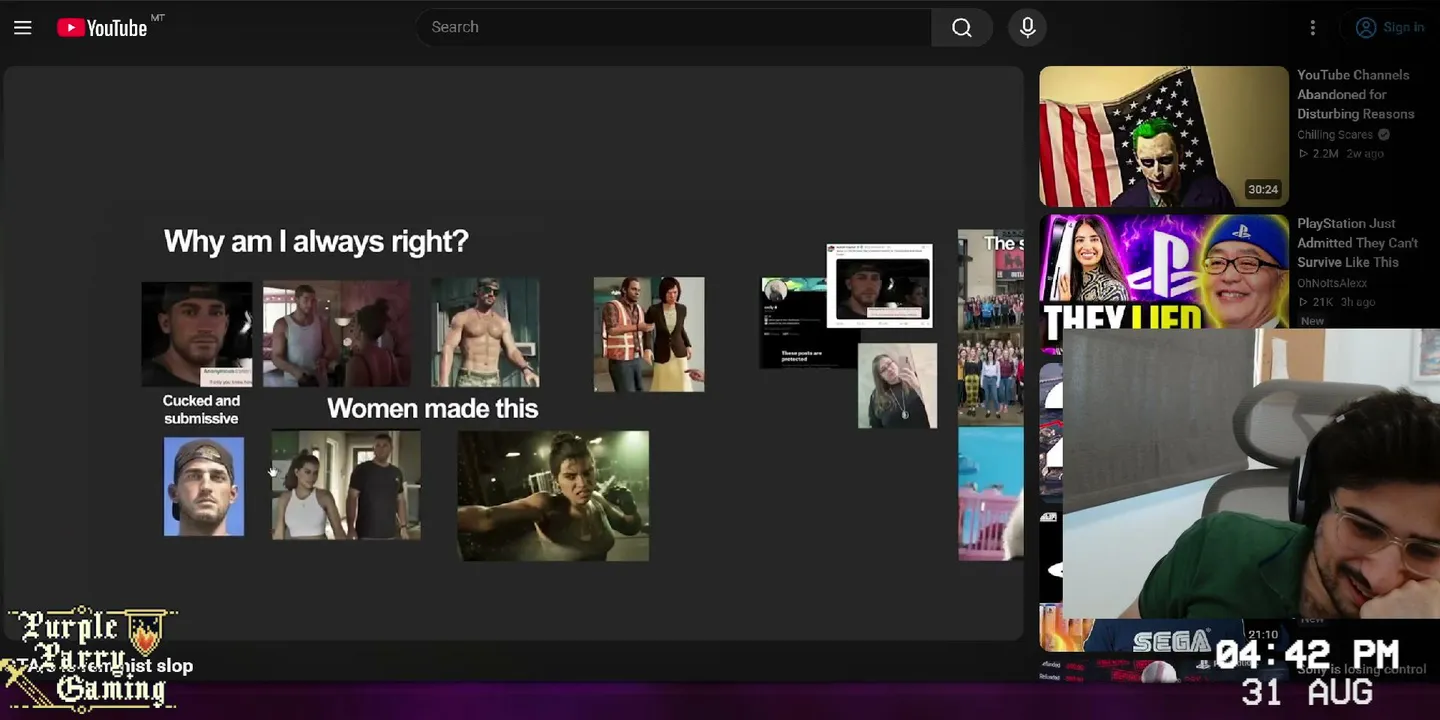Go to the YouTube home logo
1440x720 pixels.
pyautogui.click(x=102, y=28)
